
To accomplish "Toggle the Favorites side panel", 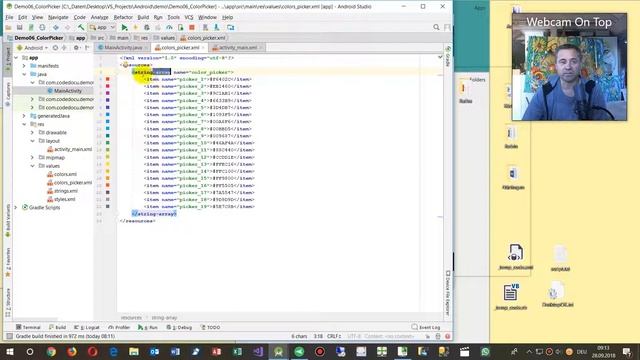I will [x=8, y=262].
